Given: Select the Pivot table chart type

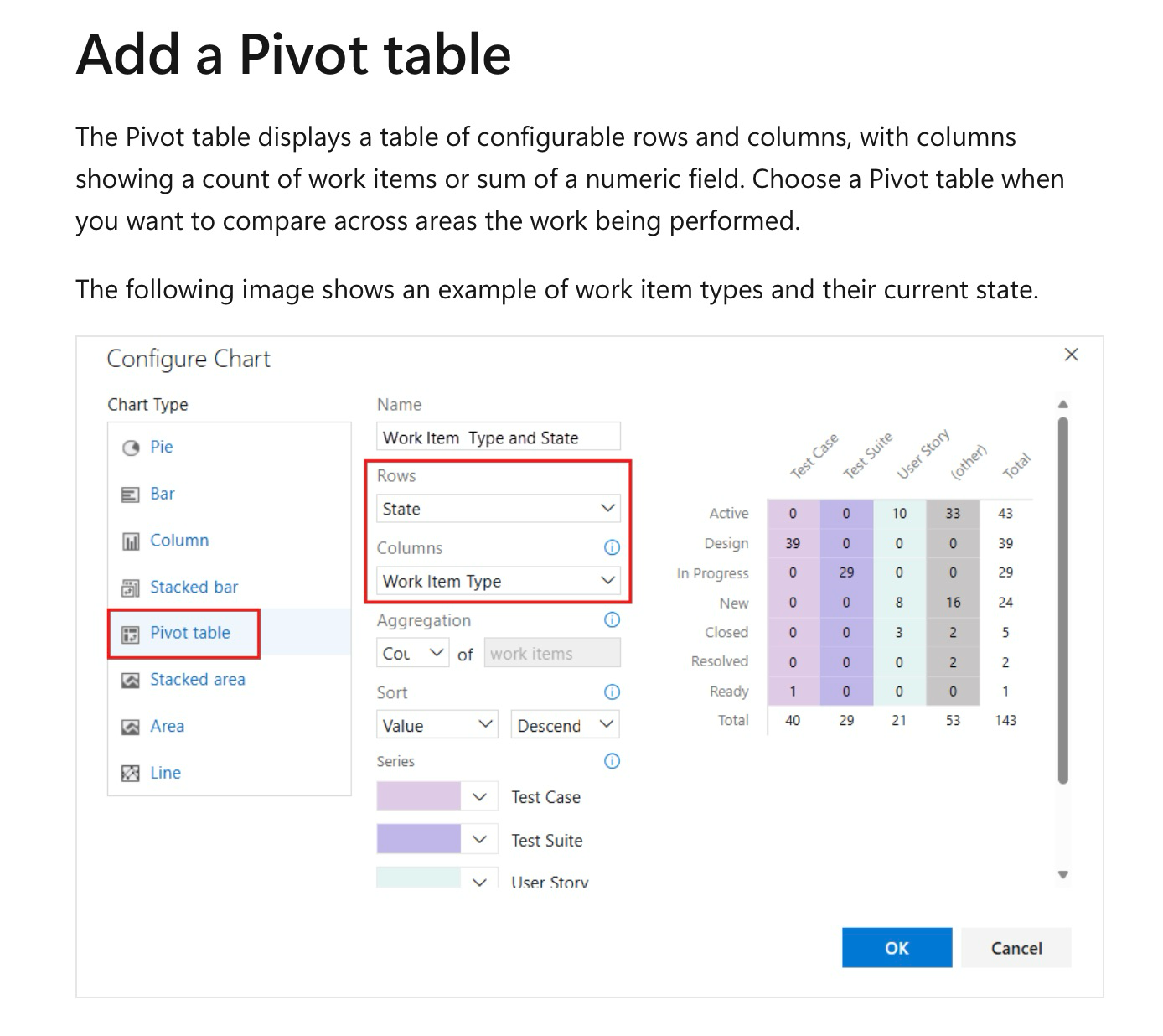Looking at the screenshot, I should 189,634.
